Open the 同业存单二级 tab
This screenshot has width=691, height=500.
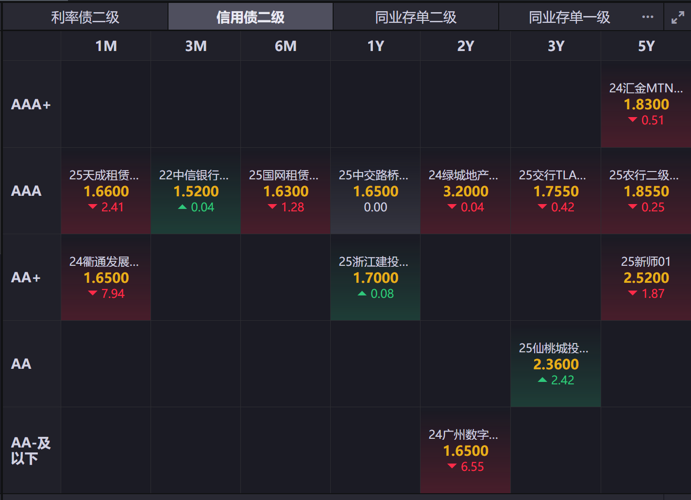click(x=416, y=17)
